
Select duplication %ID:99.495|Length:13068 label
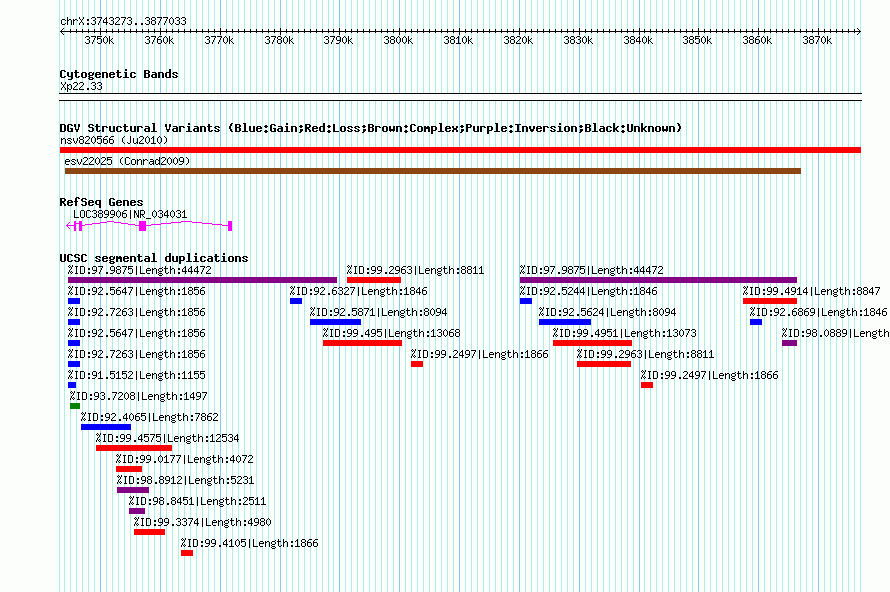392,333
